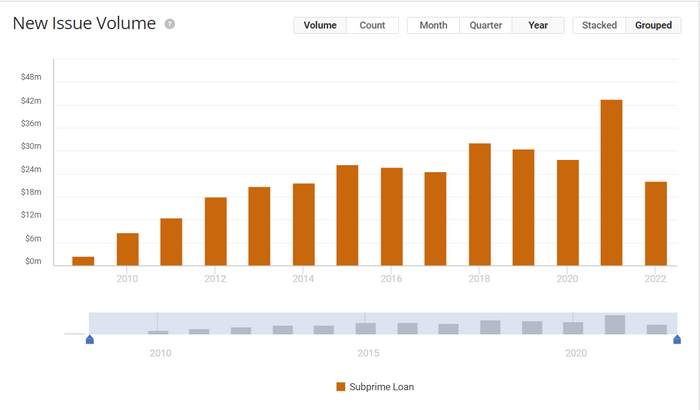Screen dimensions: 700x410
Task: Click the 2013 bar in chart
Action: click(259, 226)
